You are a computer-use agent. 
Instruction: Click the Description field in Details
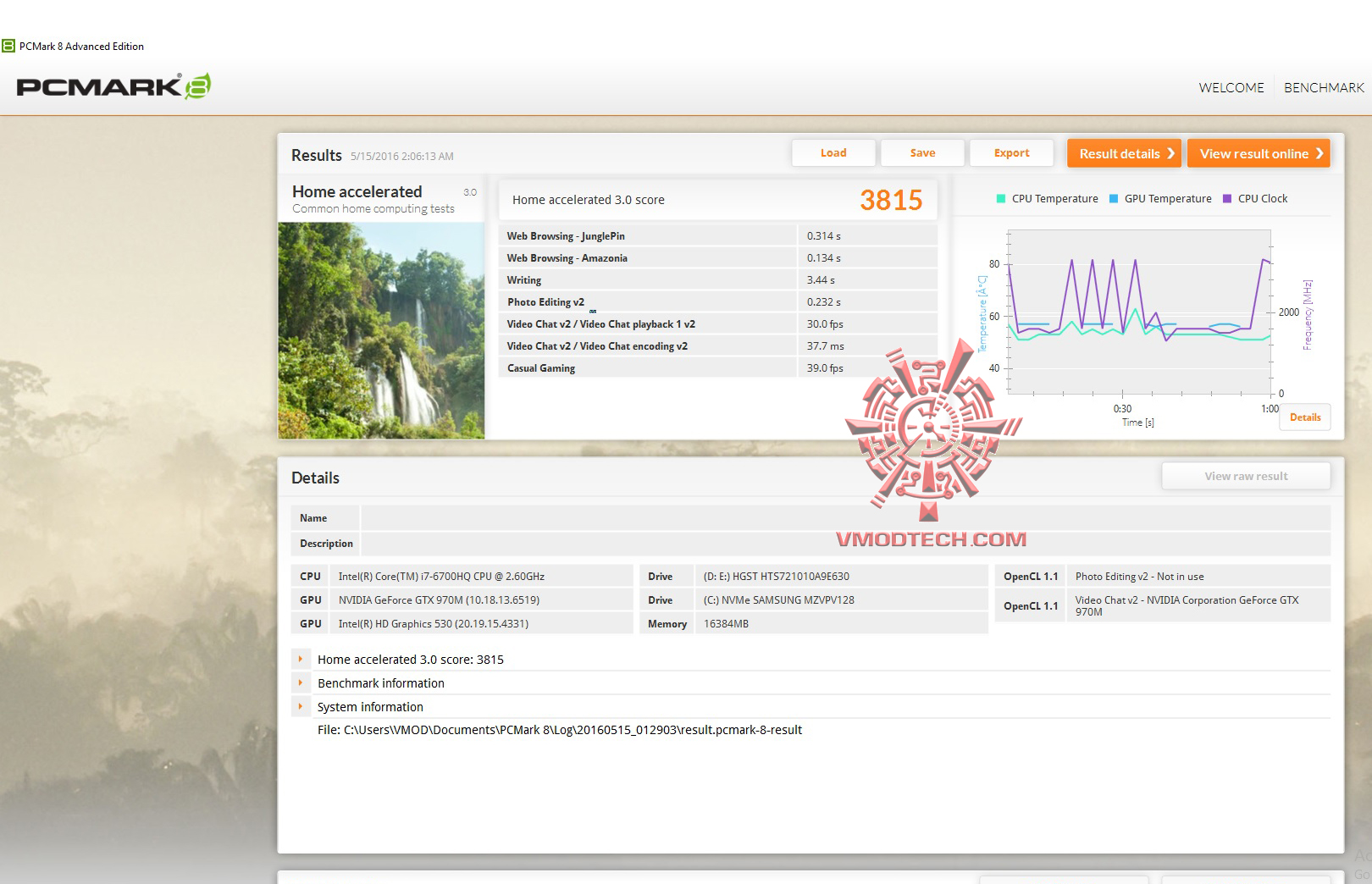[845, 544]
